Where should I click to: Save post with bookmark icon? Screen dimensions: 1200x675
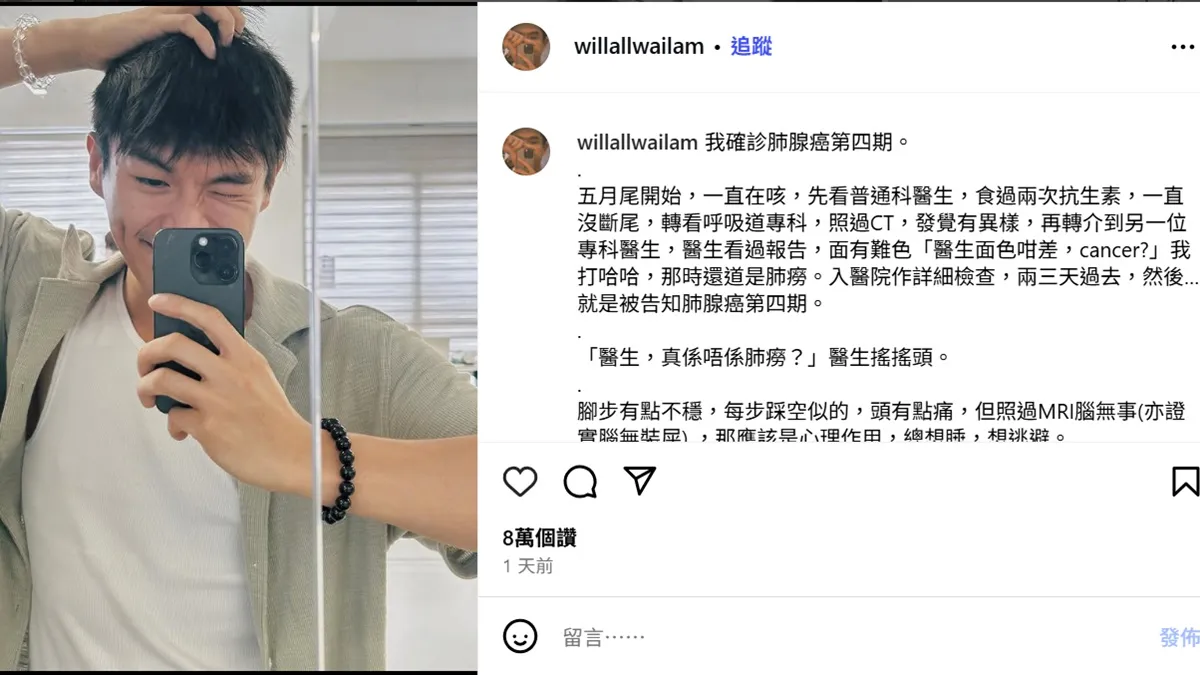(x=1186, y=481)
